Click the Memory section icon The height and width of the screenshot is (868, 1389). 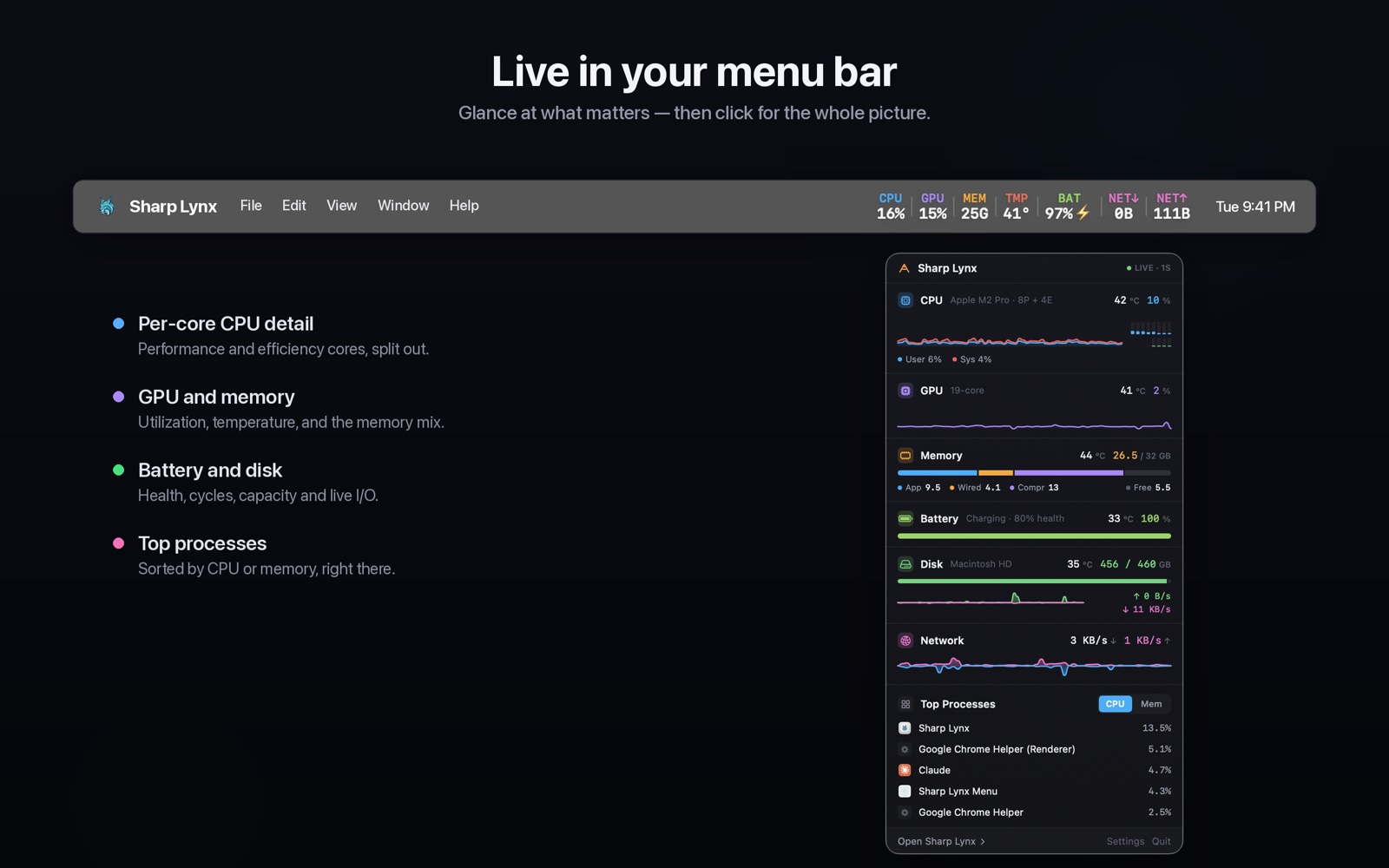tap(905, 455)
